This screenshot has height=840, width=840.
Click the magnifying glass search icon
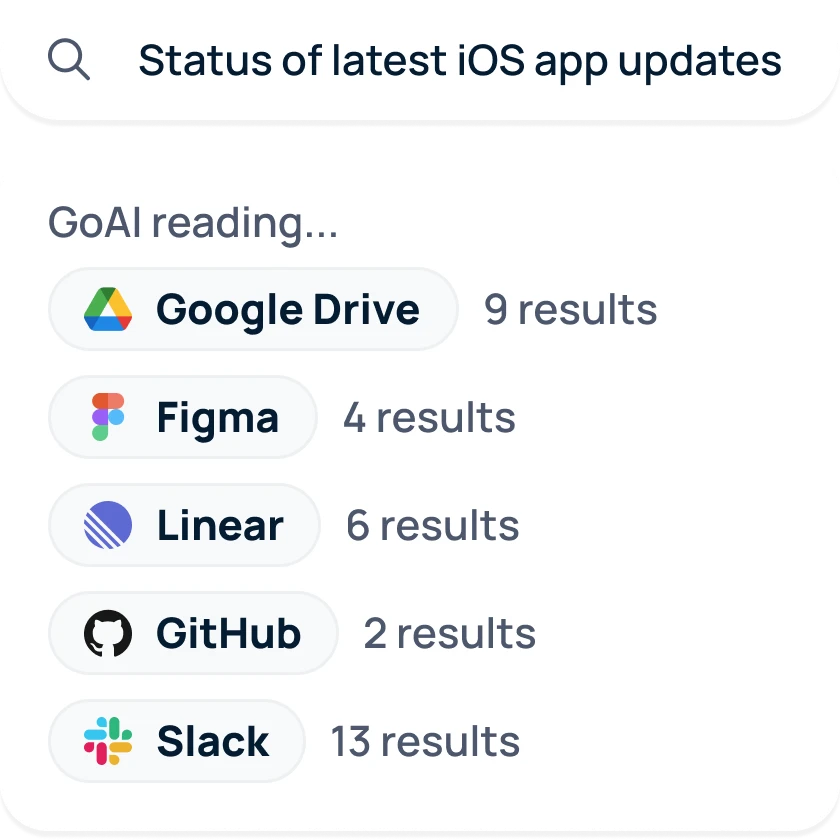(x=68, y=60)
